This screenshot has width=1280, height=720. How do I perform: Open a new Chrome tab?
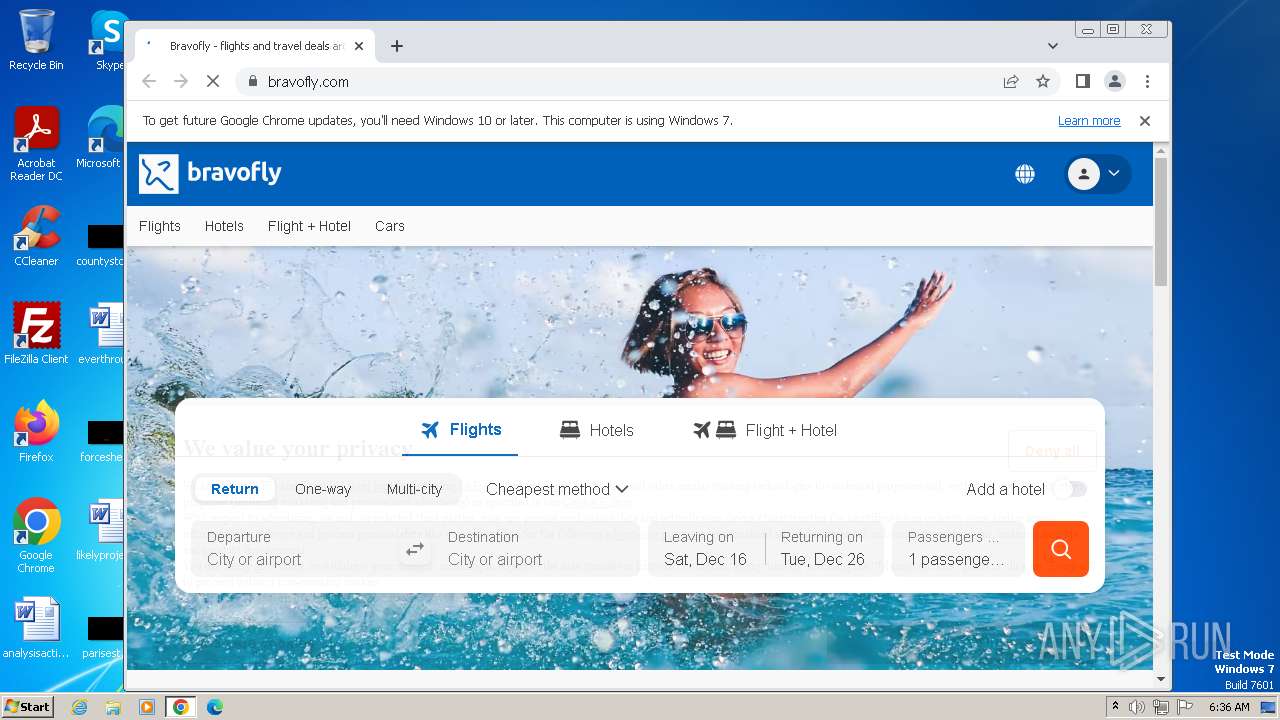tap(397, 46)
